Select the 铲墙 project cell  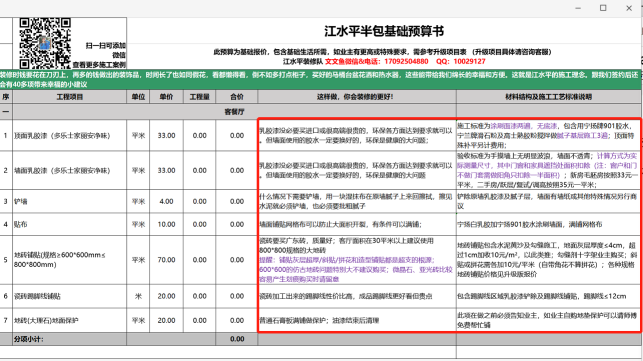70,201
